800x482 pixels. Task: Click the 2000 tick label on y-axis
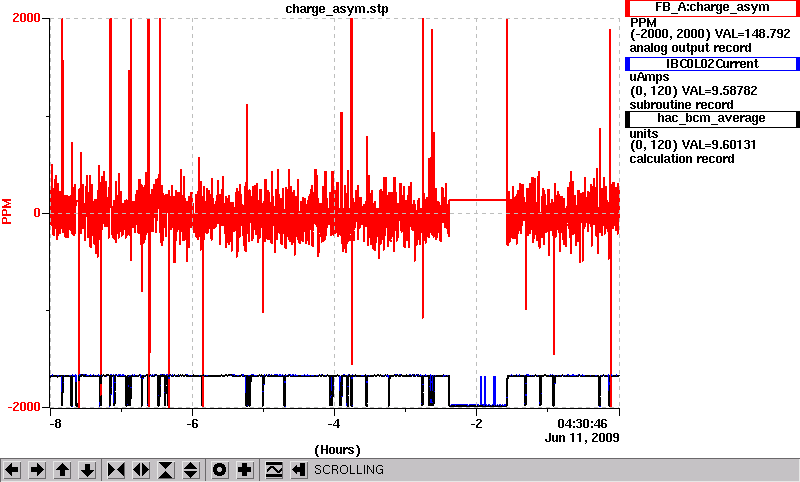click(26, 18)
